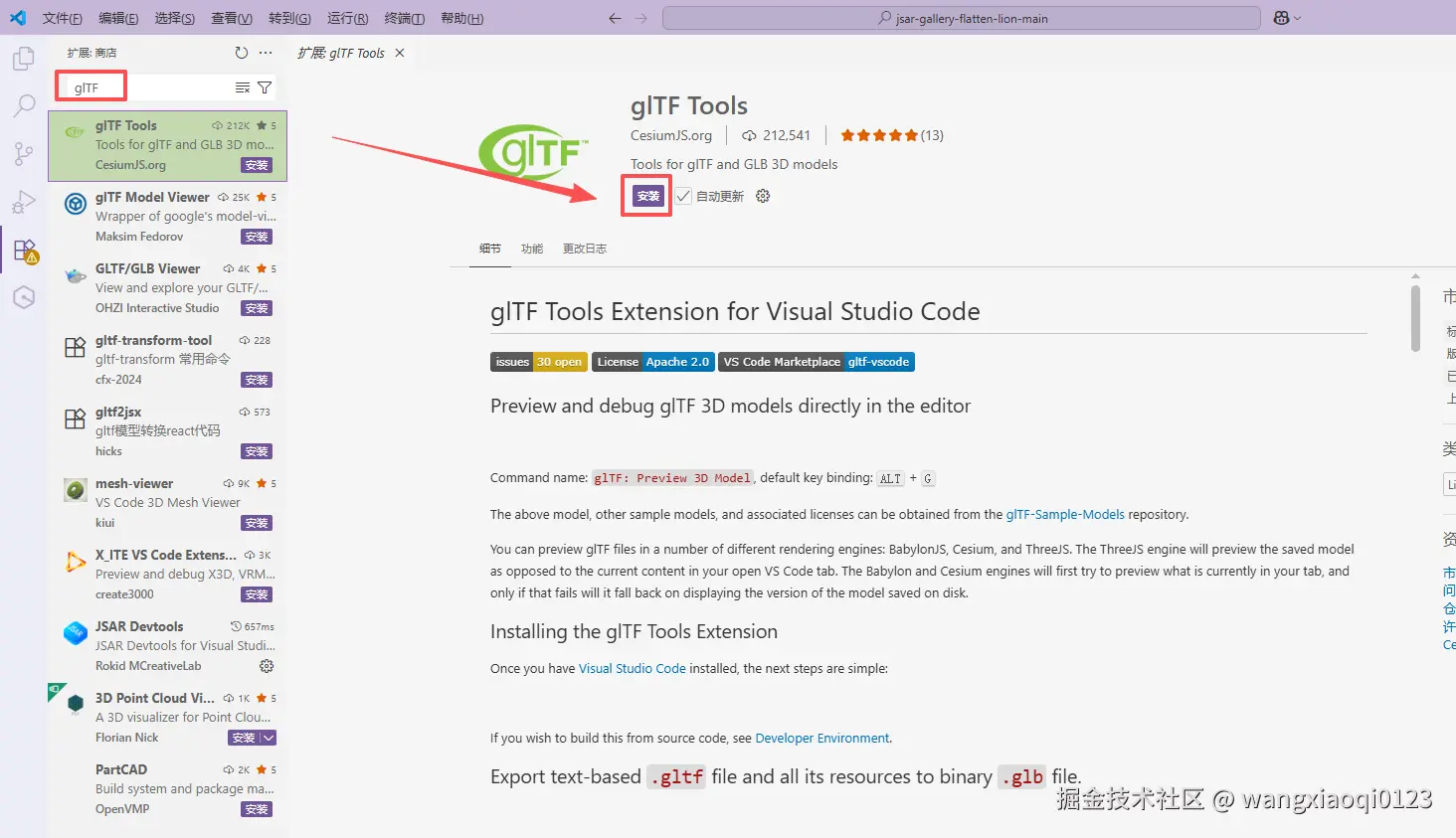Select the gltf-transform-tool extension
Screen dimensions: 1456x838
[x=167, y=360]
